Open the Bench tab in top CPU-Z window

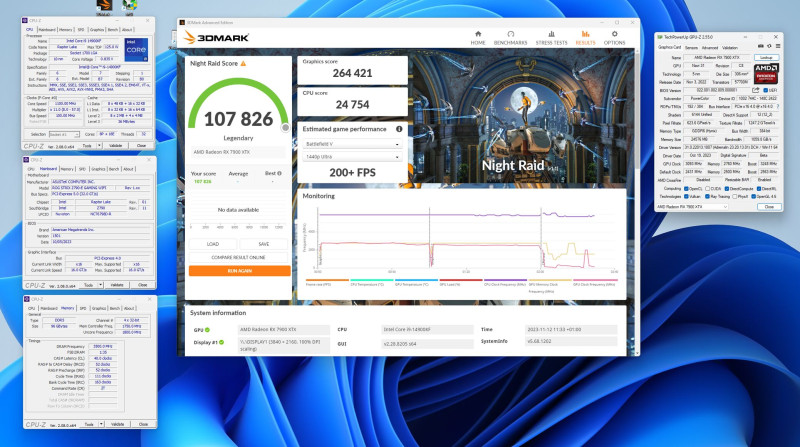(113, 30)
